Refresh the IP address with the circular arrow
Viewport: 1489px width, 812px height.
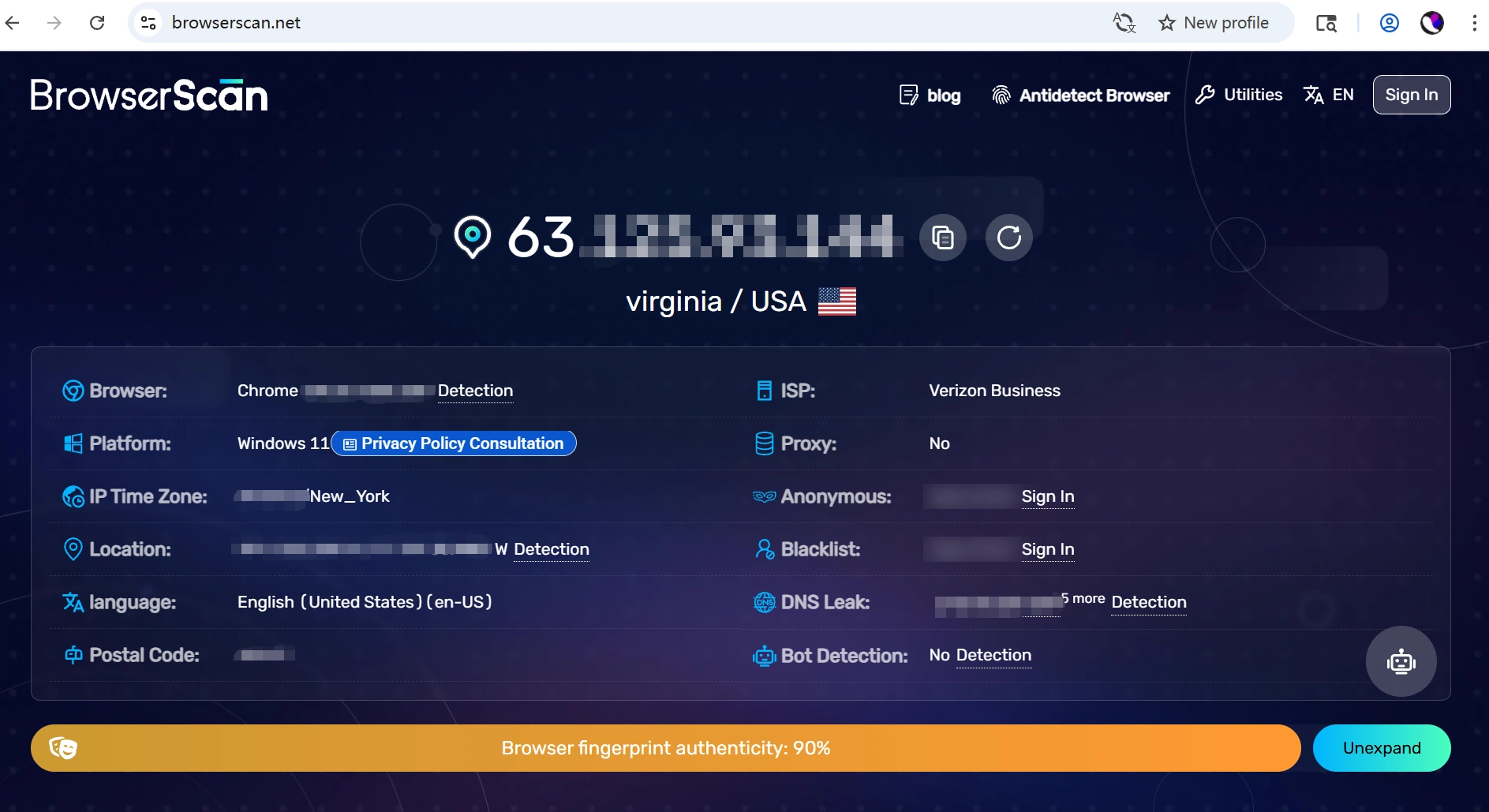pos(1009,238)
